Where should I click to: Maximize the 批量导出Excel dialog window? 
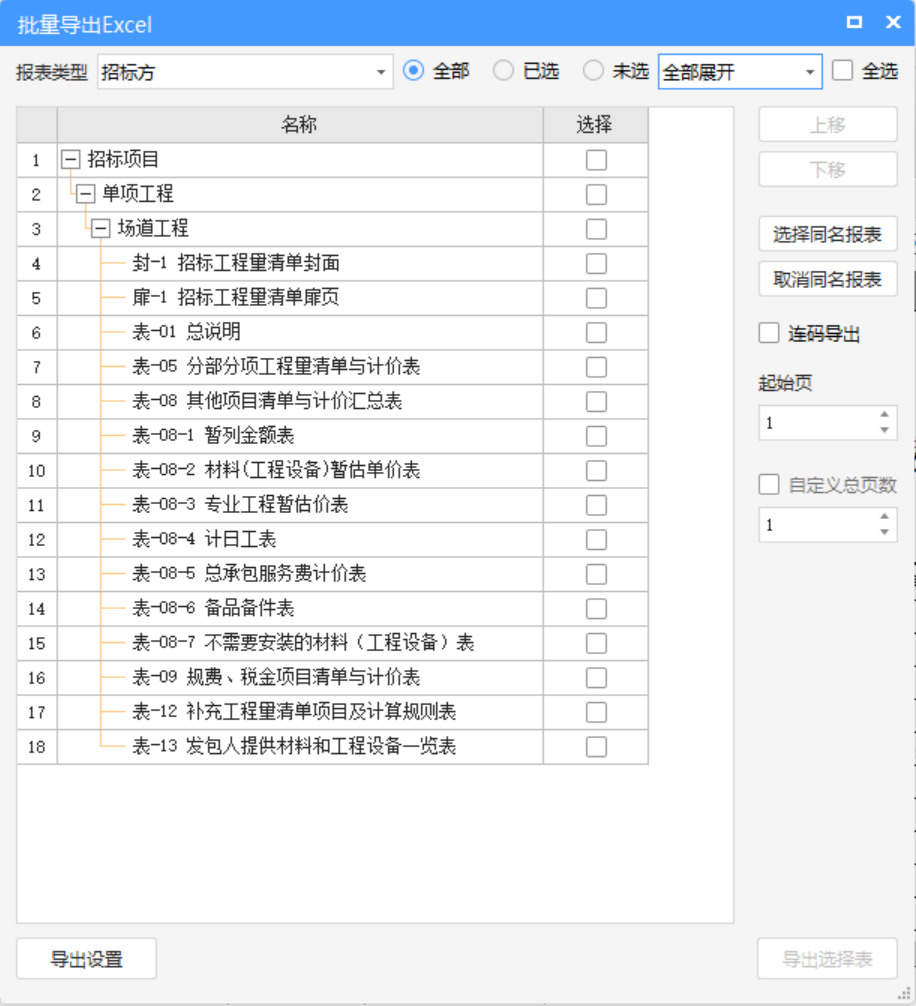click(854, 22)
